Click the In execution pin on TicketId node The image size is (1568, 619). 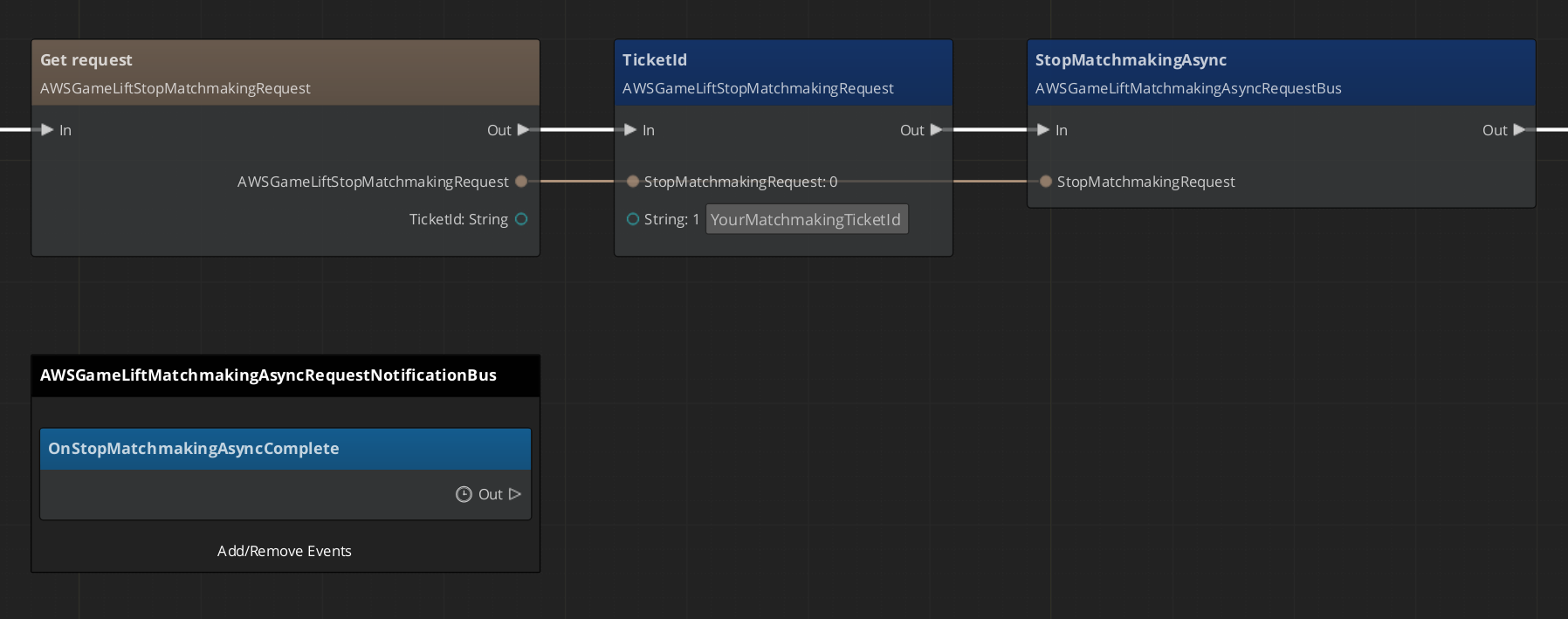(630, 130)
